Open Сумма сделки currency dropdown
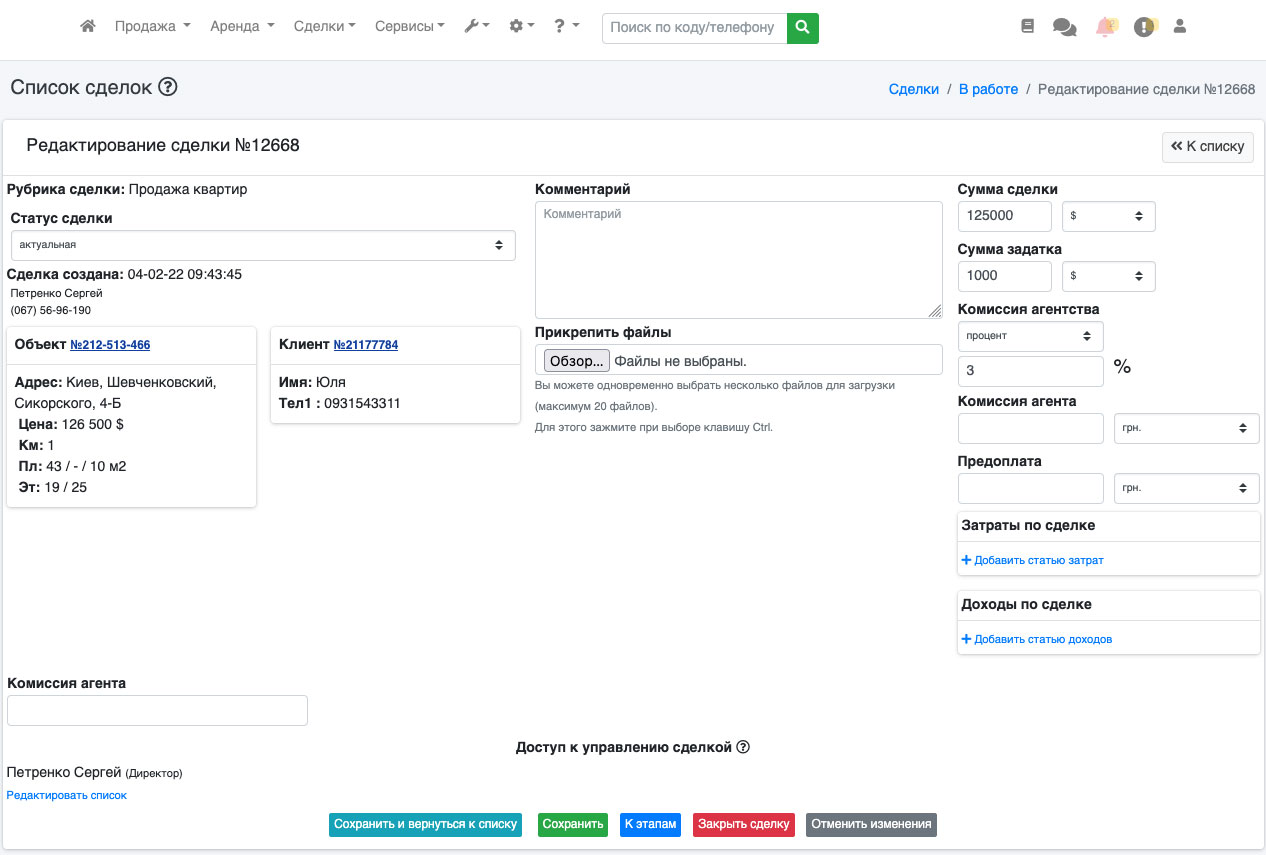This screenshot has height=855, width=1266. point(1108,216)
